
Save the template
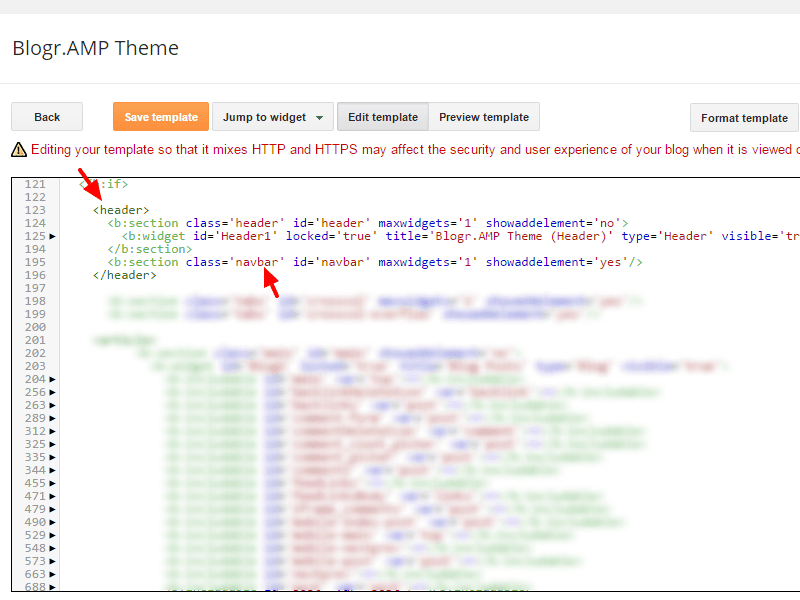coord(161,117)
